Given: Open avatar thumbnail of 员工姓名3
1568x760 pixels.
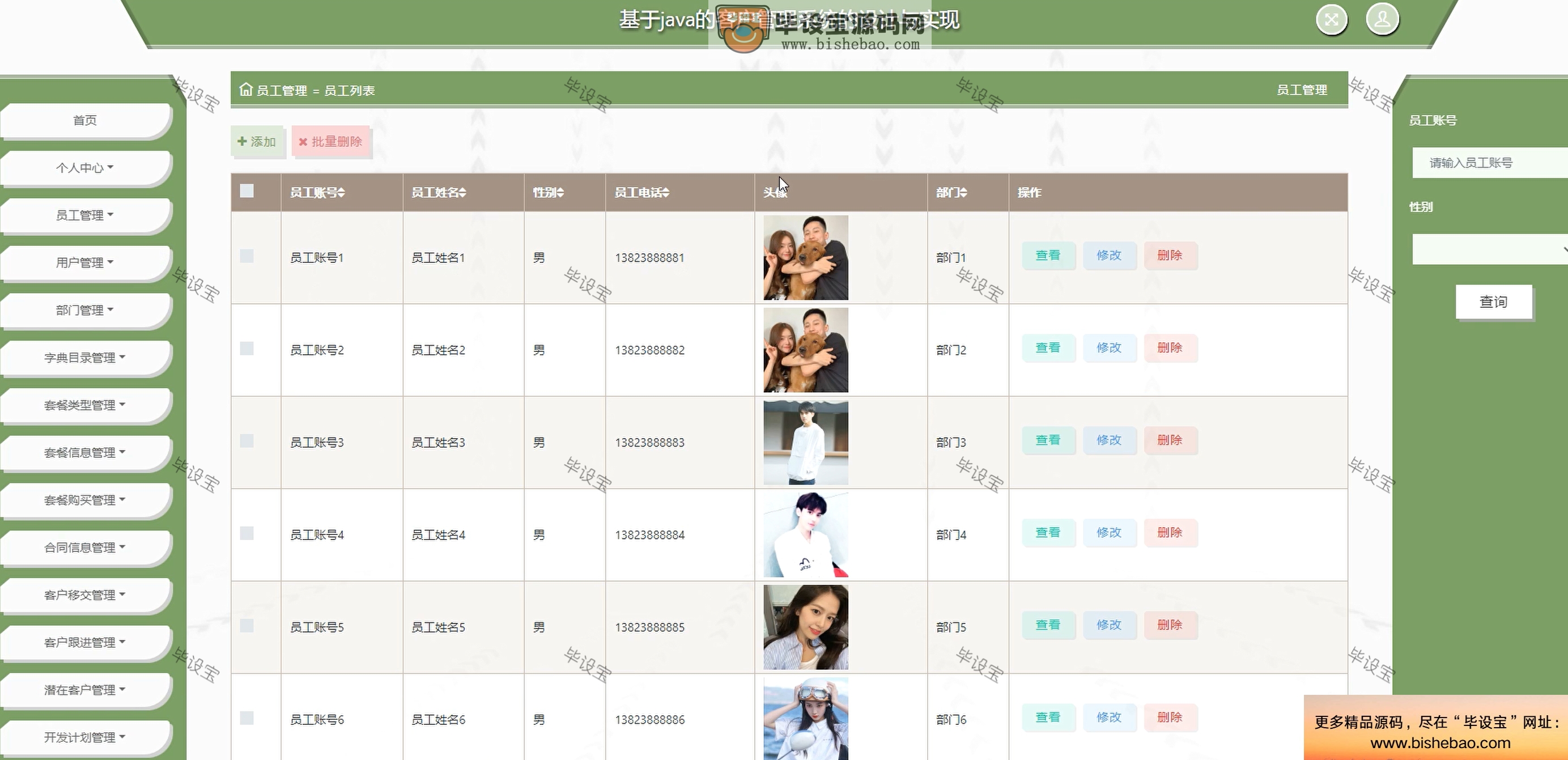Looking at the screenshot, I should [805, 443].
